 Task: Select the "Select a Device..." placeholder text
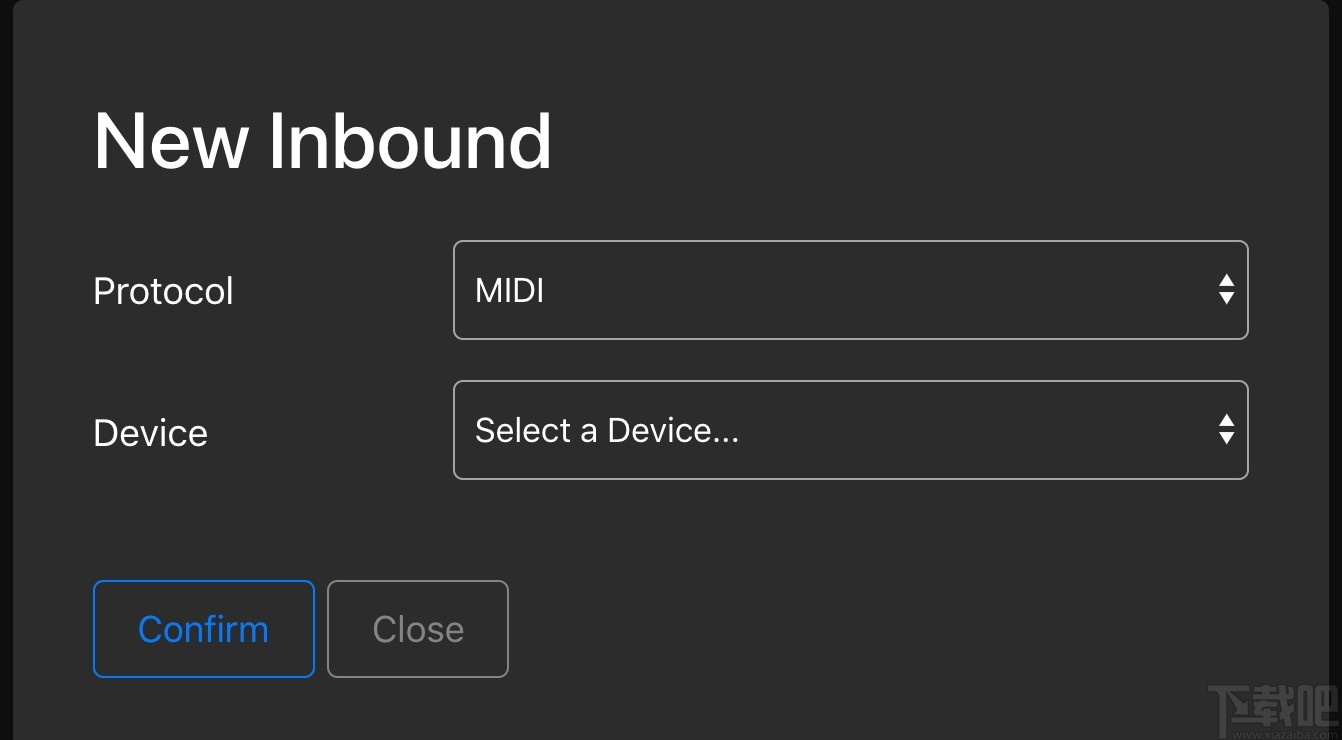click(x=607, y=430)
